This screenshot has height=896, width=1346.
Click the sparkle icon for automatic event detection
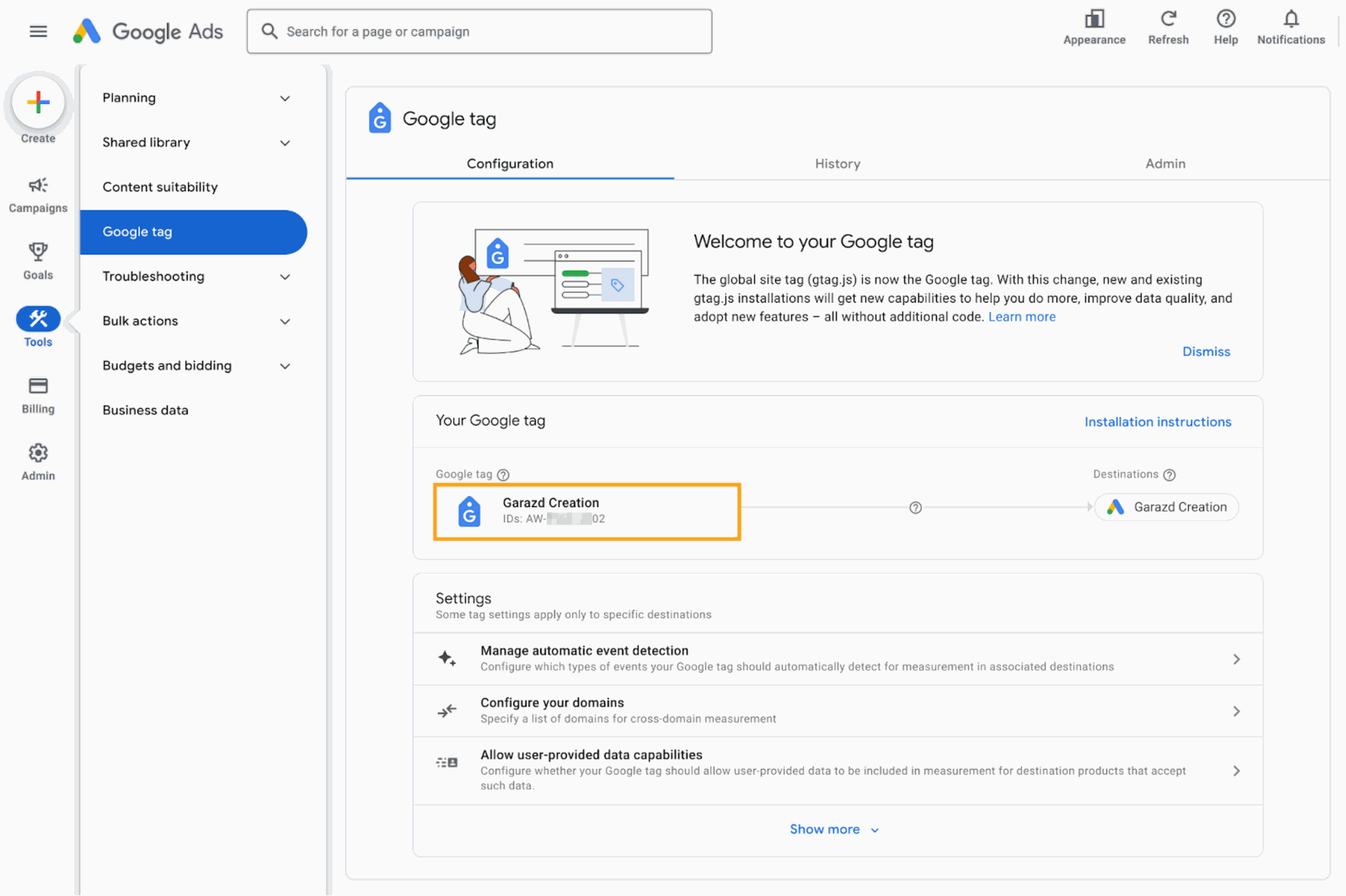(x=447, y=658)
